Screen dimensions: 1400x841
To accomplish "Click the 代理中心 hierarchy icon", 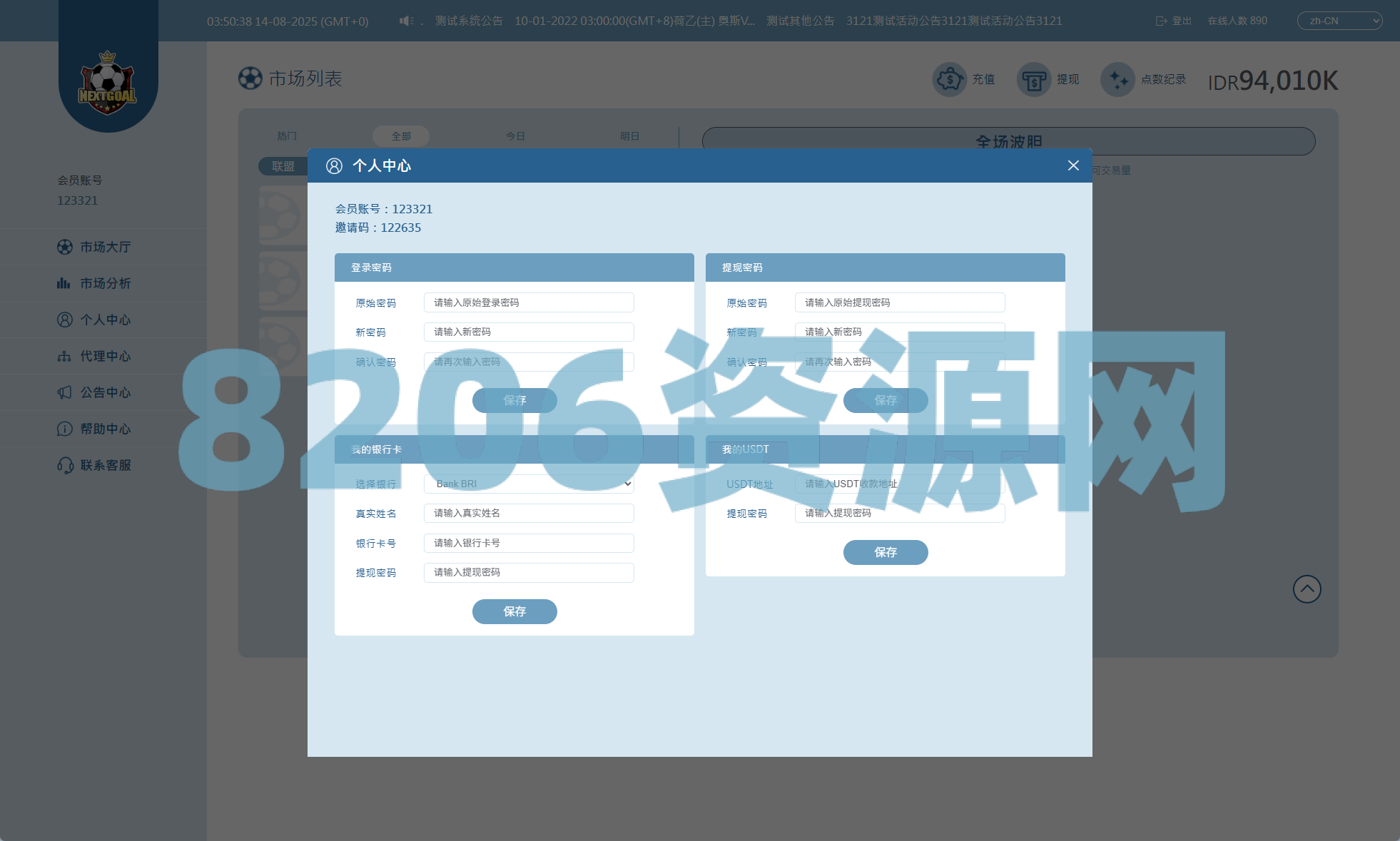I will 64,356.
